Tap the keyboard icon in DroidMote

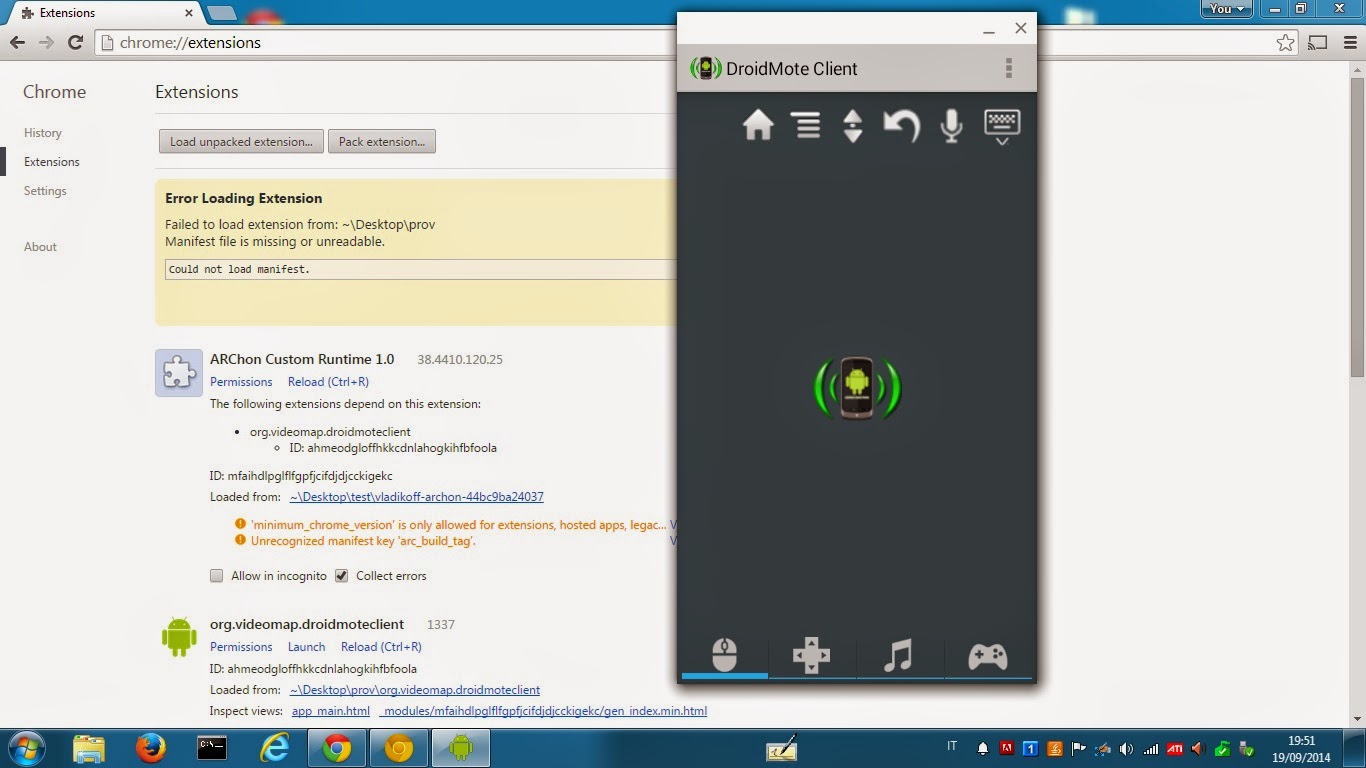click(x=1002, y=127)
